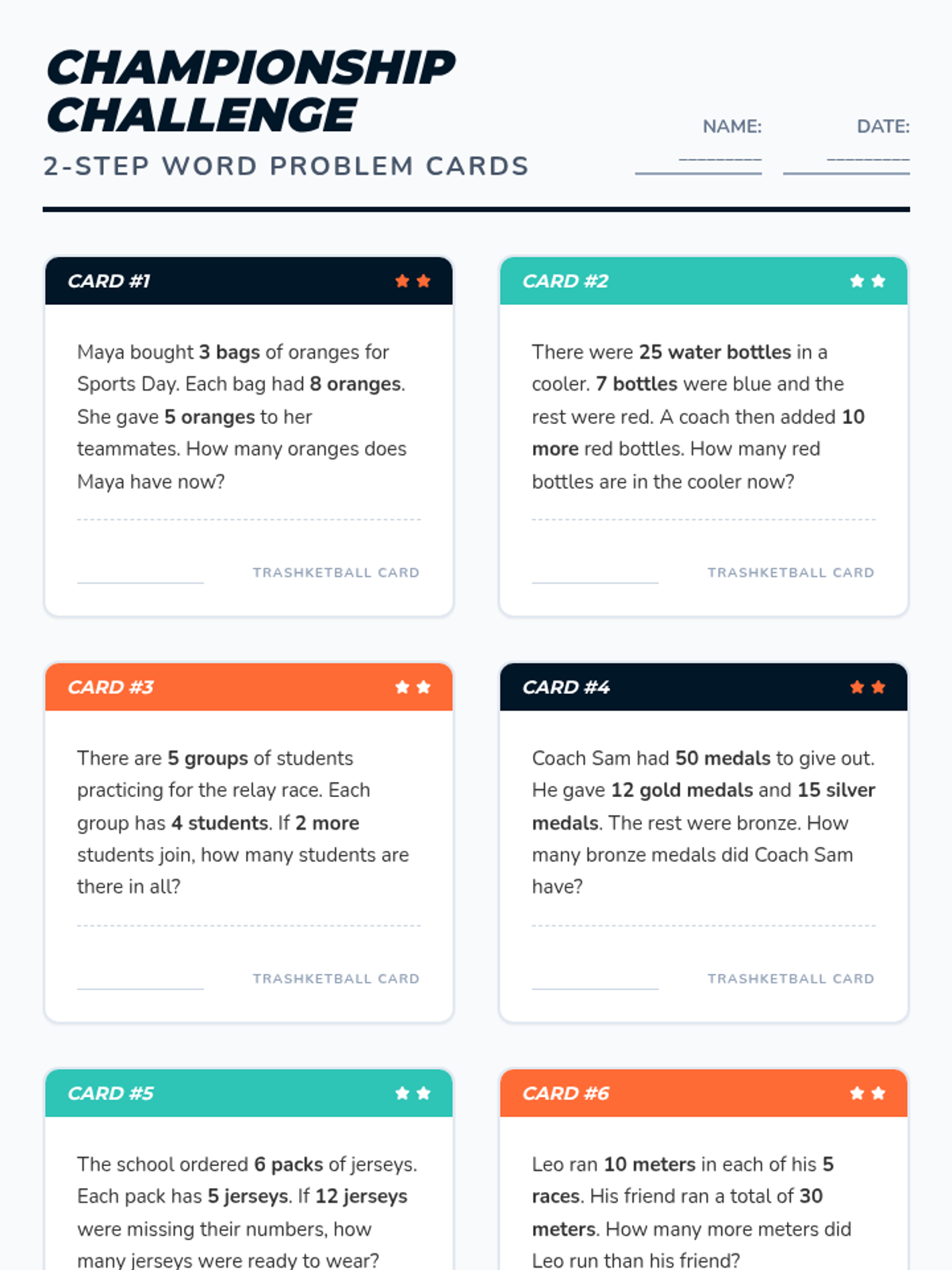952x1270 pixels.
Task: Select the Card #2 teal header
Action: tap(704, 281)
